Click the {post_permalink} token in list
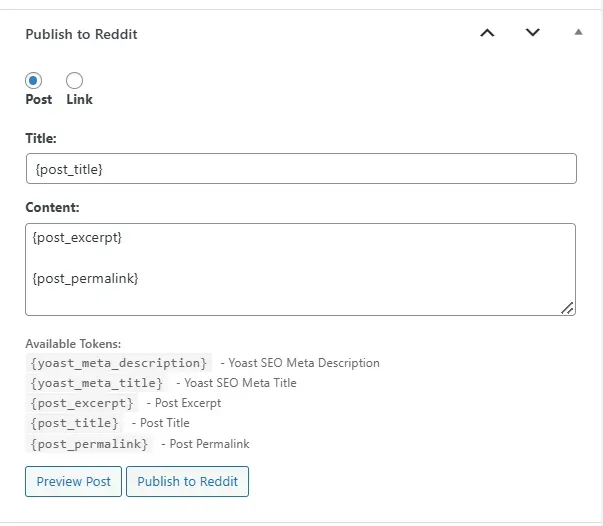The width and height of the screenshot is (603, 526). click(x=89, y=444)
